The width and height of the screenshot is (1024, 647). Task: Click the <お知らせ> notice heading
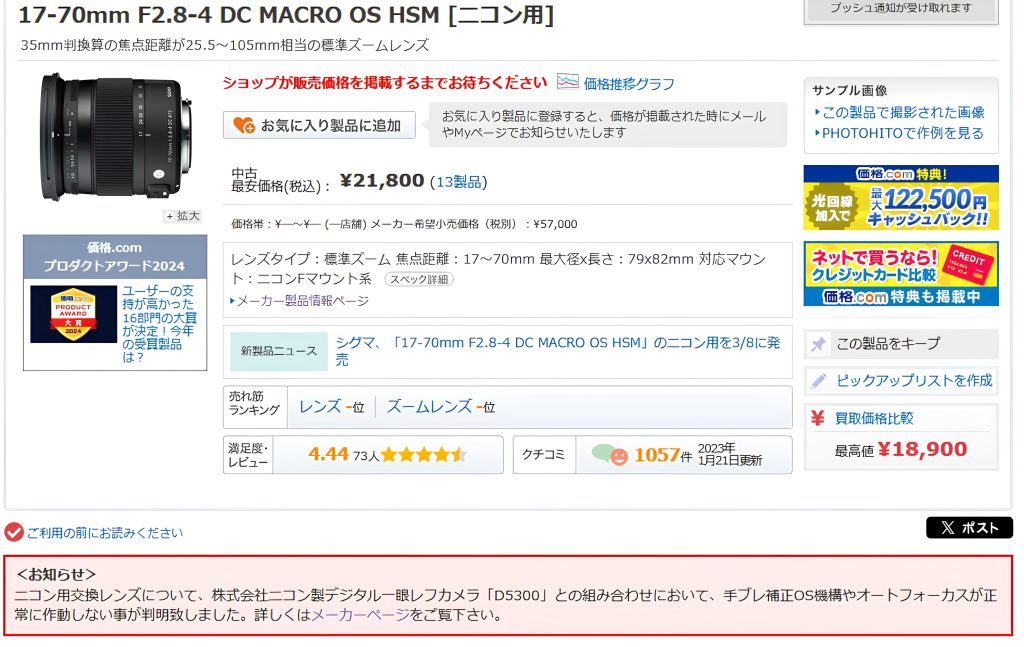pos(56,575)
